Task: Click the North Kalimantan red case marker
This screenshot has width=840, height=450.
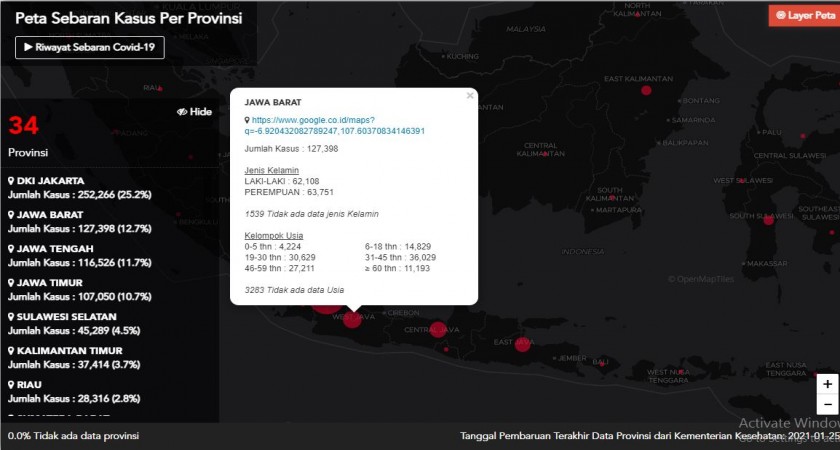Action: coord(637,15)
